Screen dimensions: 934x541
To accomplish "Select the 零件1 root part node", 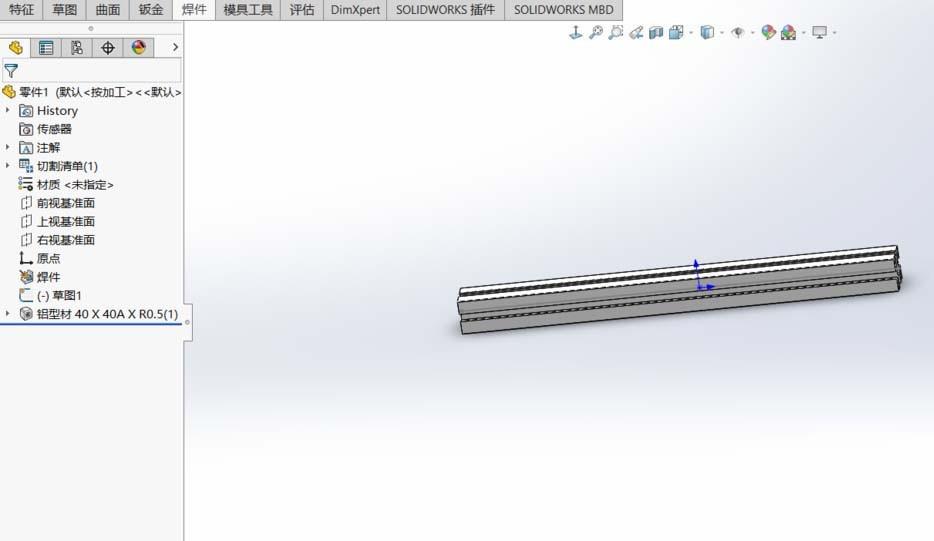I will point(92,92).
